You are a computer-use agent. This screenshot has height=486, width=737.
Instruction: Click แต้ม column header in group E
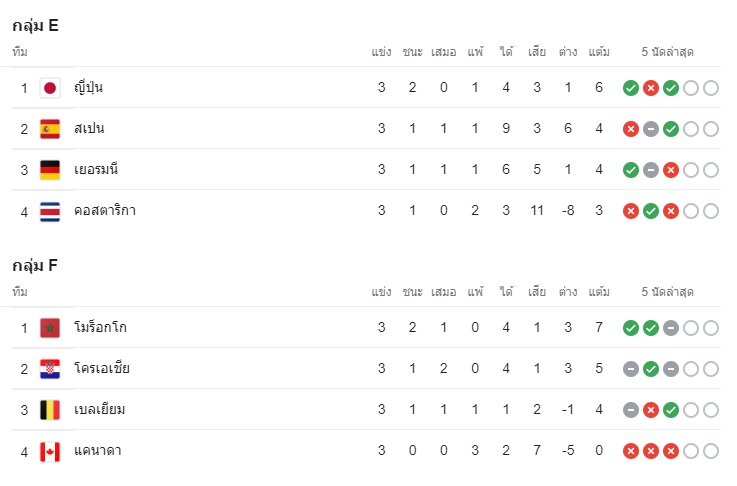pos(599,52)
